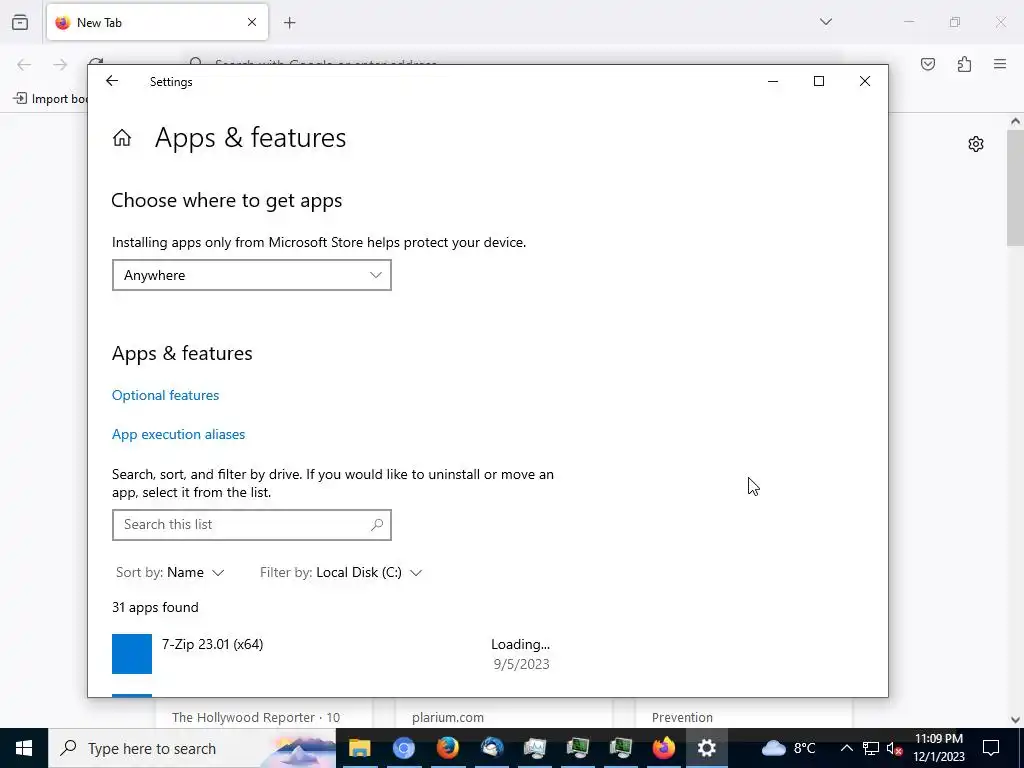Click the magnifier icon in Search this list
Viewport: 1024px width, 768px height.
(x=377, y=524)
